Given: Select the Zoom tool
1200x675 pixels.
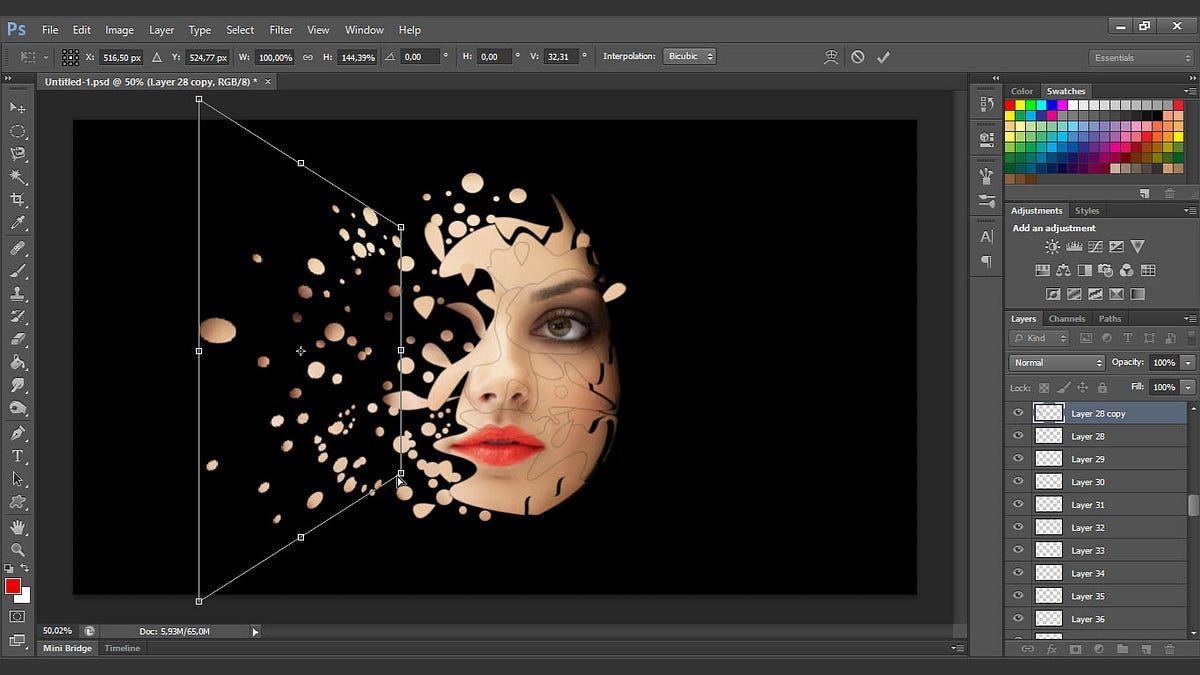Looking at the screenshot, I should pos(17,549).
